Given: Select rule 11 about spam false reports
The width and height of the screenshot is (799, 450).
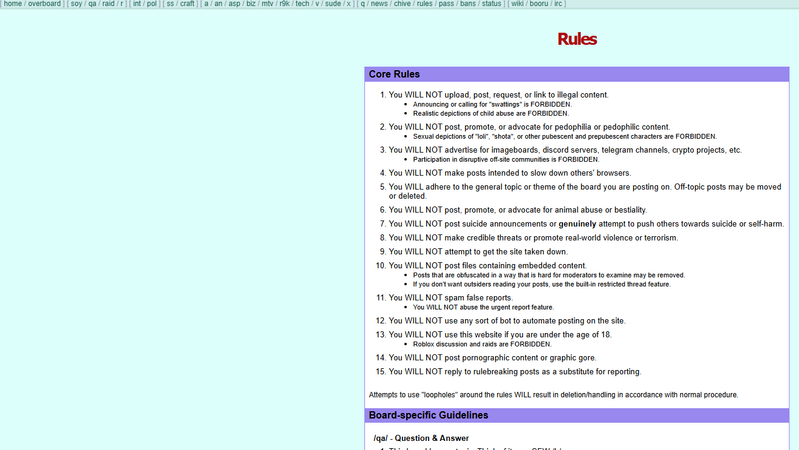Looking at the screenshot, I should pyautogui.click(x=451, y=298).
